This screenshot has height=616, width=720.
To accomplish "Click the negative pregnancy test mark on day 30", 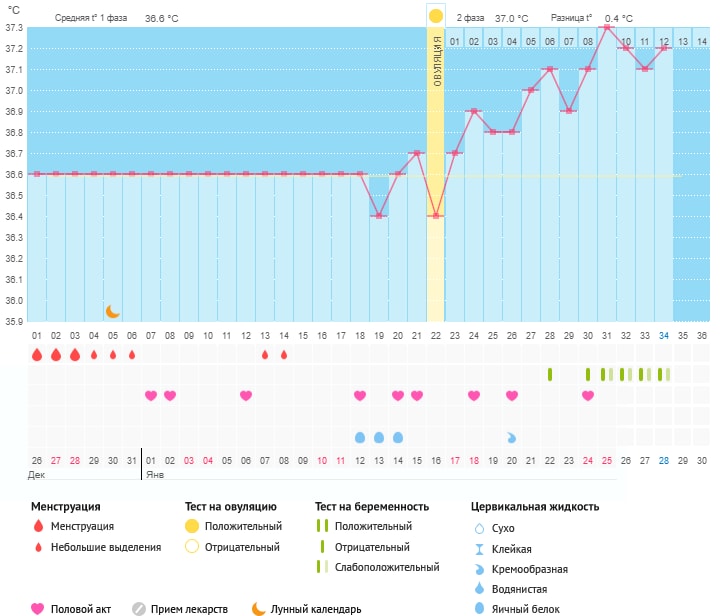I will (x=588, y=375).
